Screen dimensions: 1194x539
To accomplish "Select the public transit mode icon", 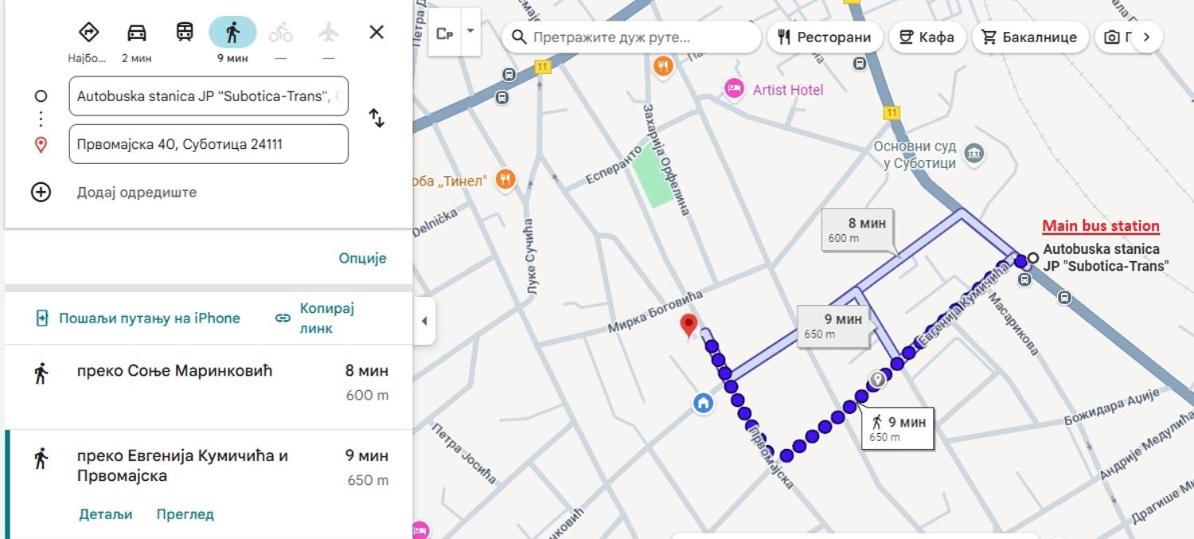I will click(185, 33).
